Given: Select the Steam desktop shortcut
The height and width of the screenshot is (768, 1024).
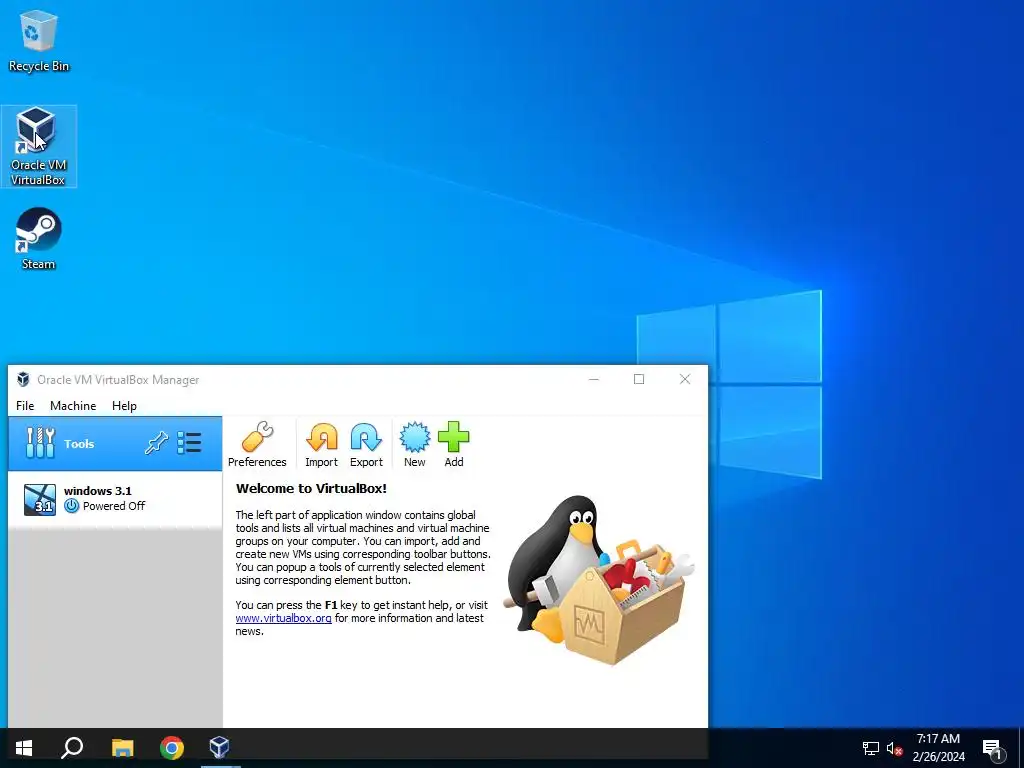Looking at the screenshot, I should 39,239.
